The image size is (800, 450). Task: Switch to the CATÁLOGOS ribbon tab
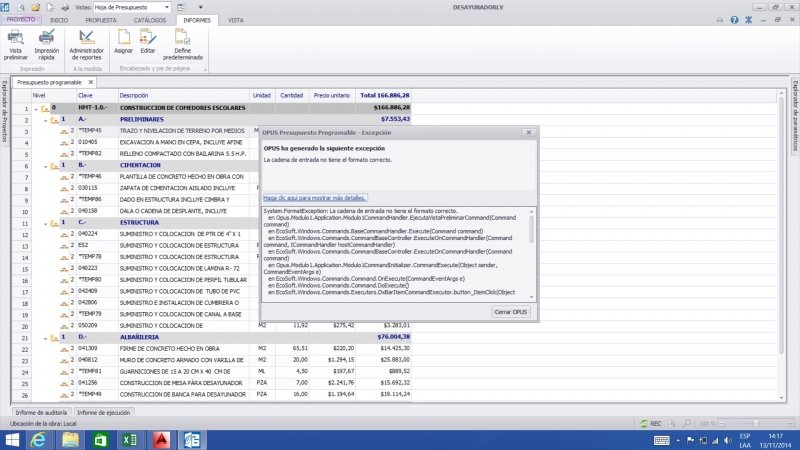click(149, 20)
